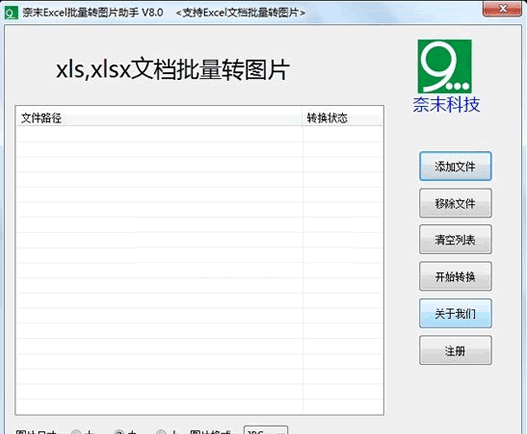Click the 文件路径 column header
This screenshot has height=434, width=527.
[x=160, y=118]
